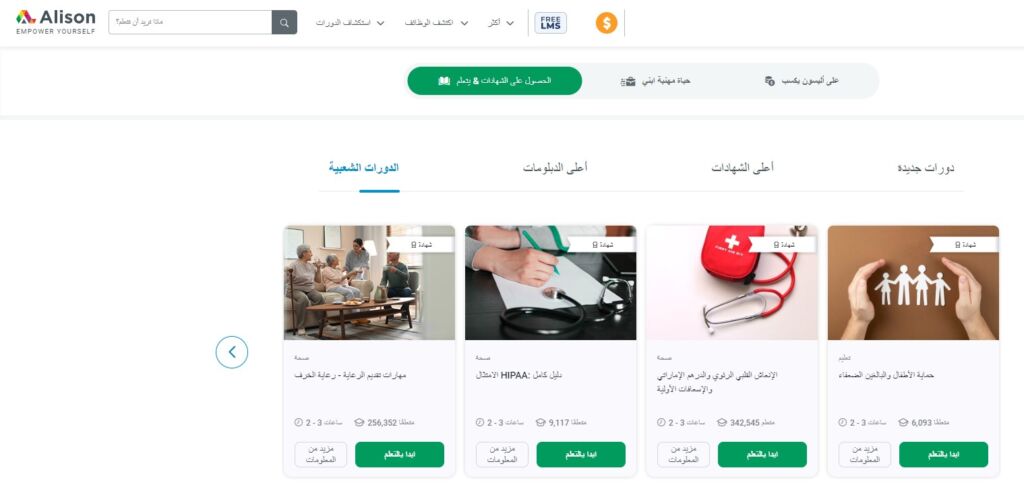Open more info for CPR first aid course
The image size is (1024, 495).
tap(683, 455)
